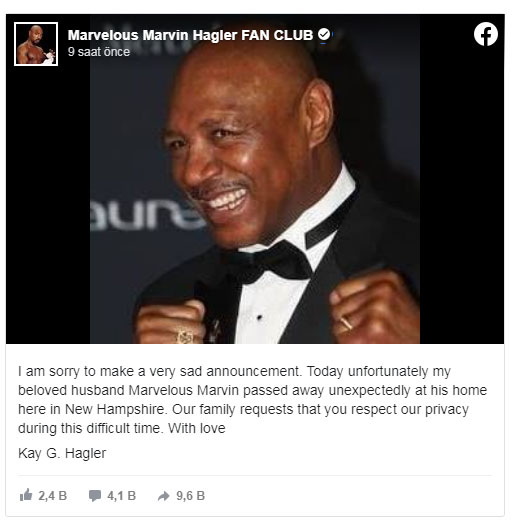Image resolution: width=518 pixels, height=527 pixels.
Task: Click the partial 'aure' logo behind man
Action: [145, 215]
